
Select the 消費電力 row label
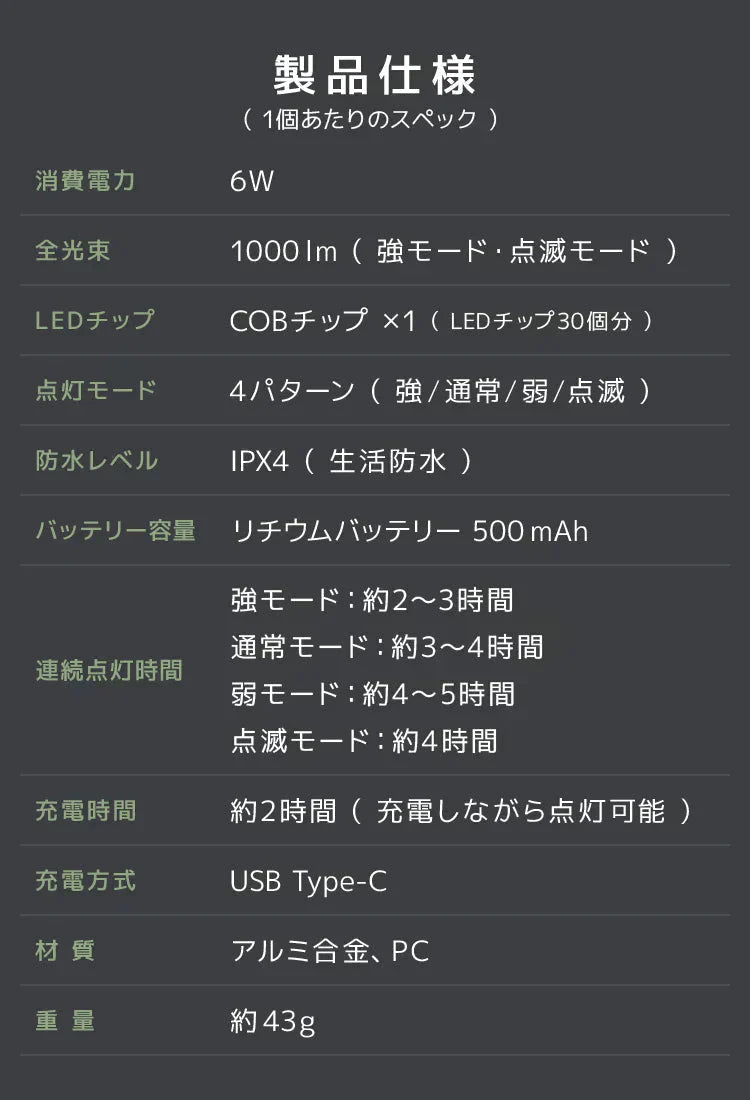tap(85, 181)
